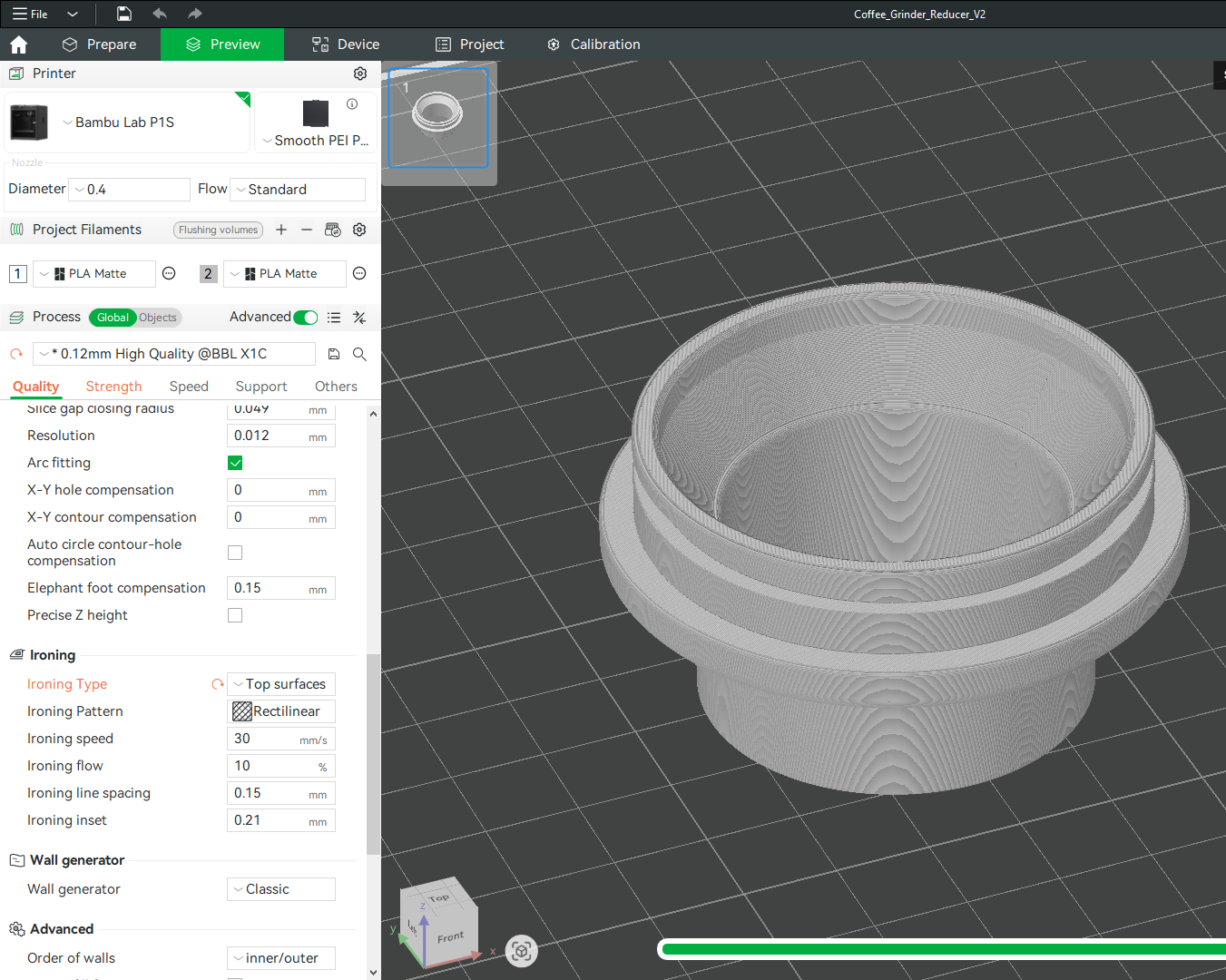Open the Ironing Type dropdown

click(x=281, y=684)
